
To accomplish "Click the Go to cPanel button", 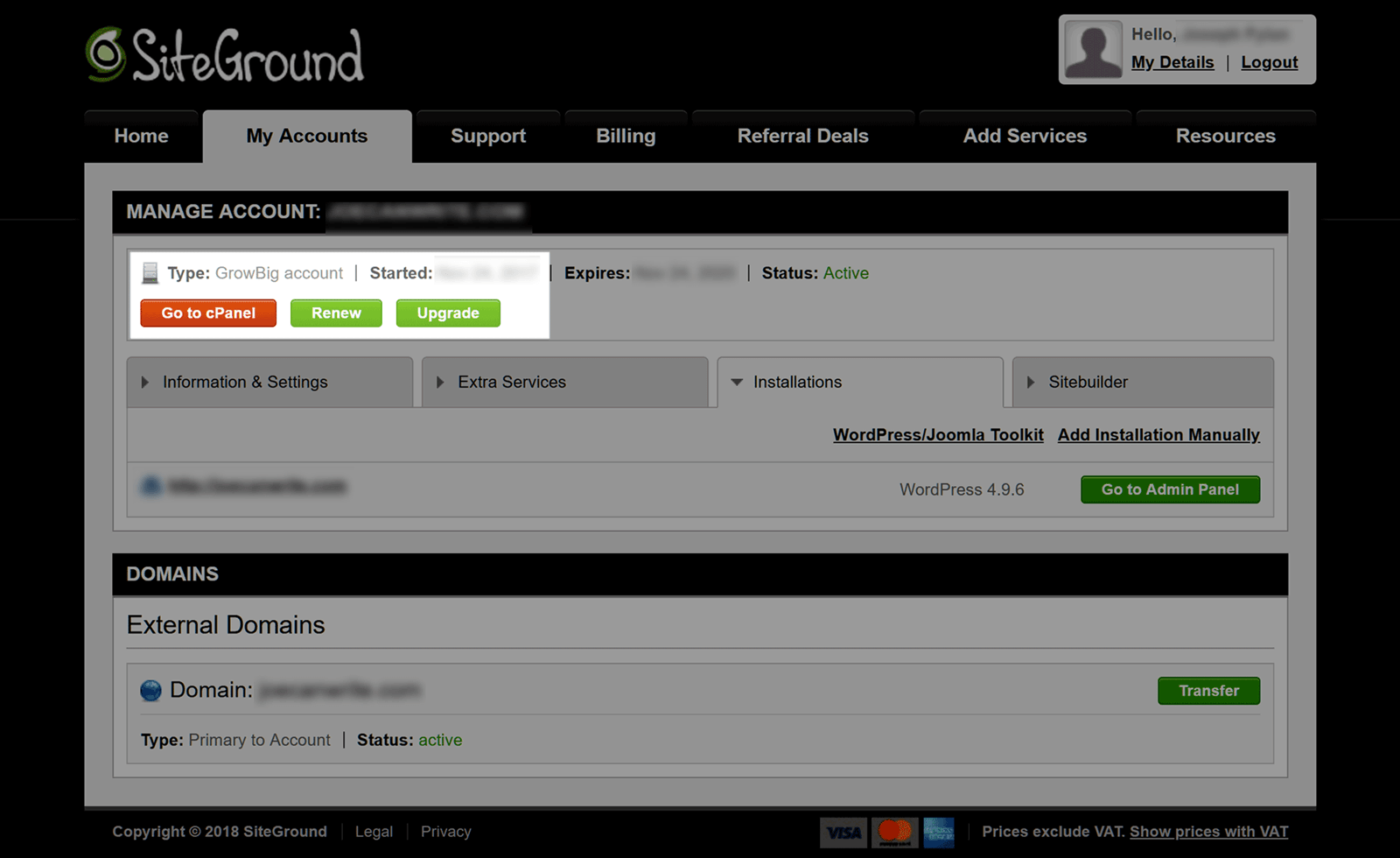I will pos(208,313).
